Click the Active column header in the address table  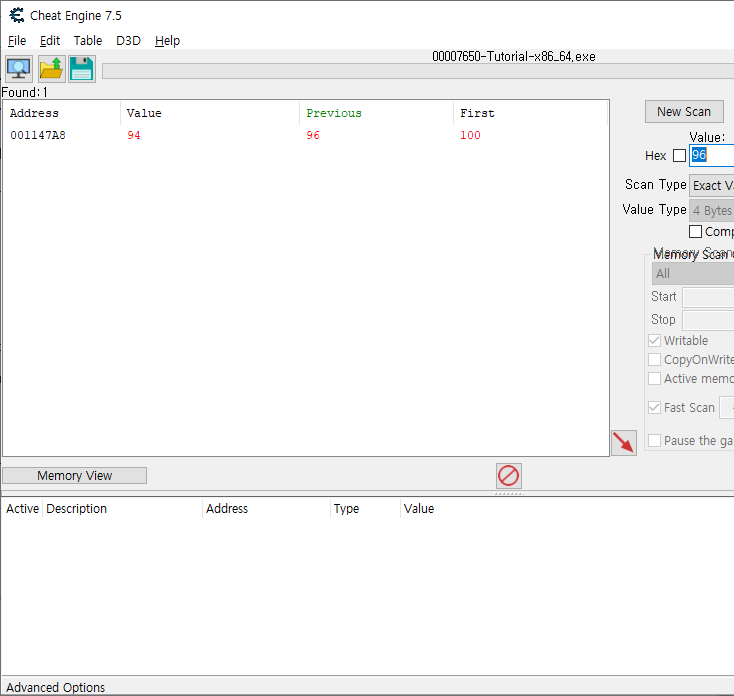coord(22,509)
